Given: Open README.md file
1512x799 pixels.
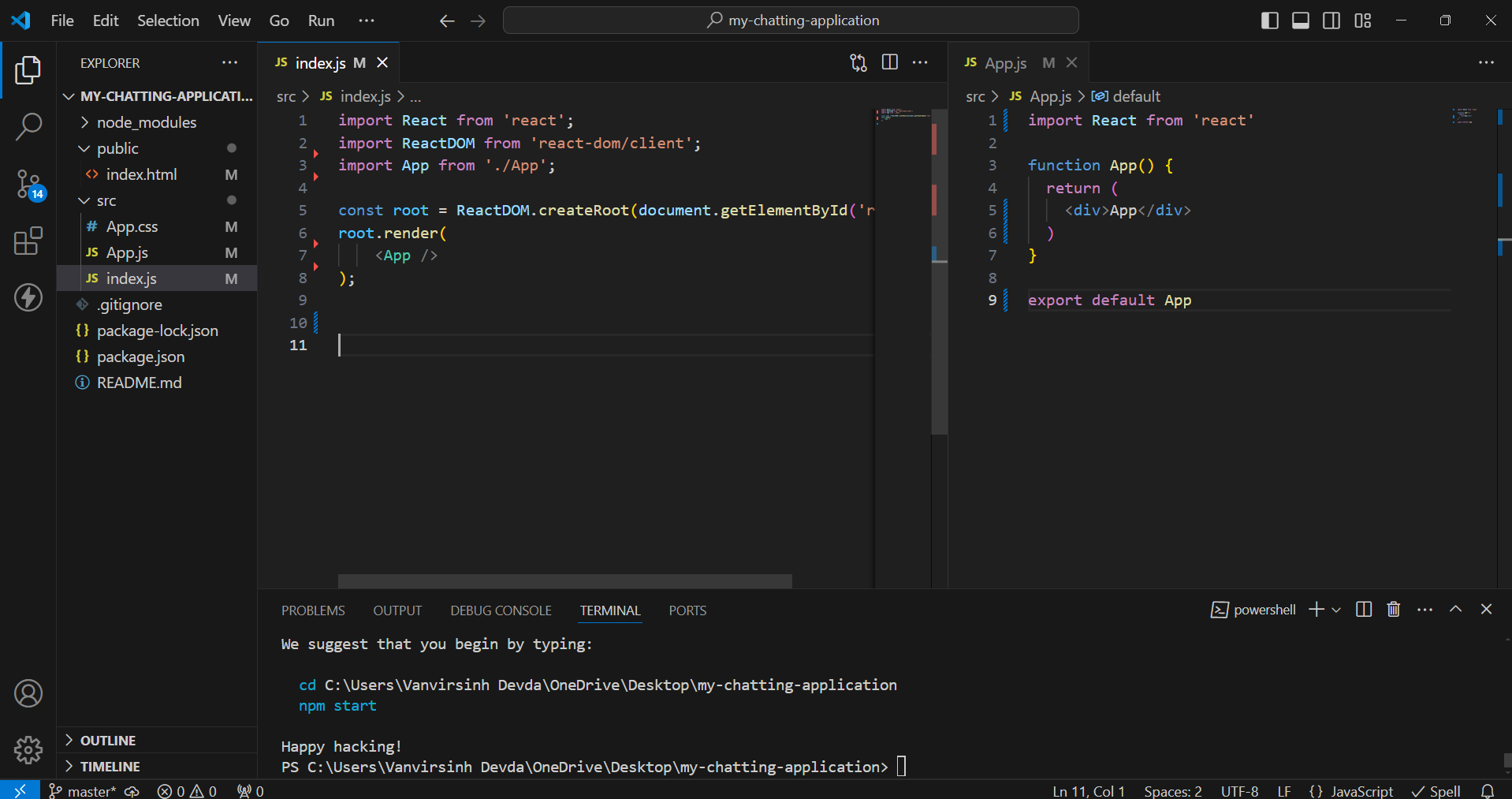Looking at the screenshot, I should click(x=157, y=383).
